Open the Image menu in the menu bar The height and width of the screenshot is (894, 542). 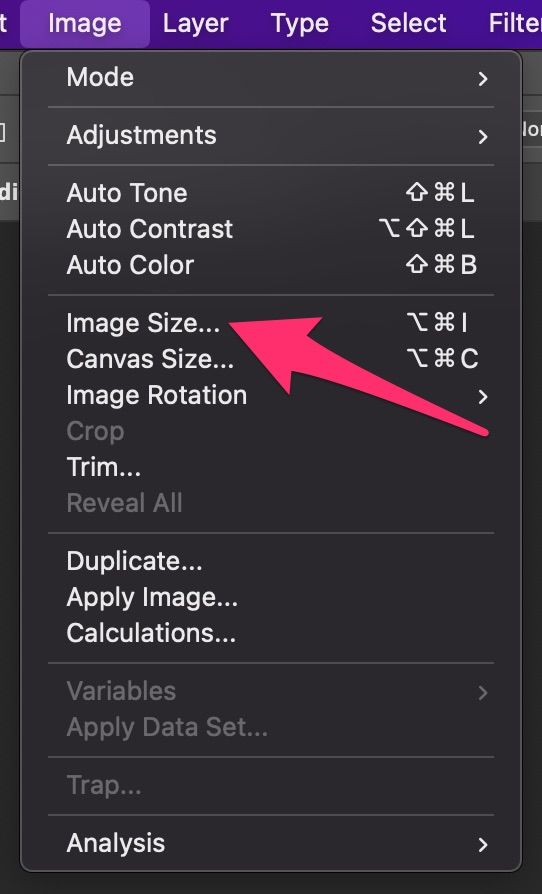(x=85, y=24)
